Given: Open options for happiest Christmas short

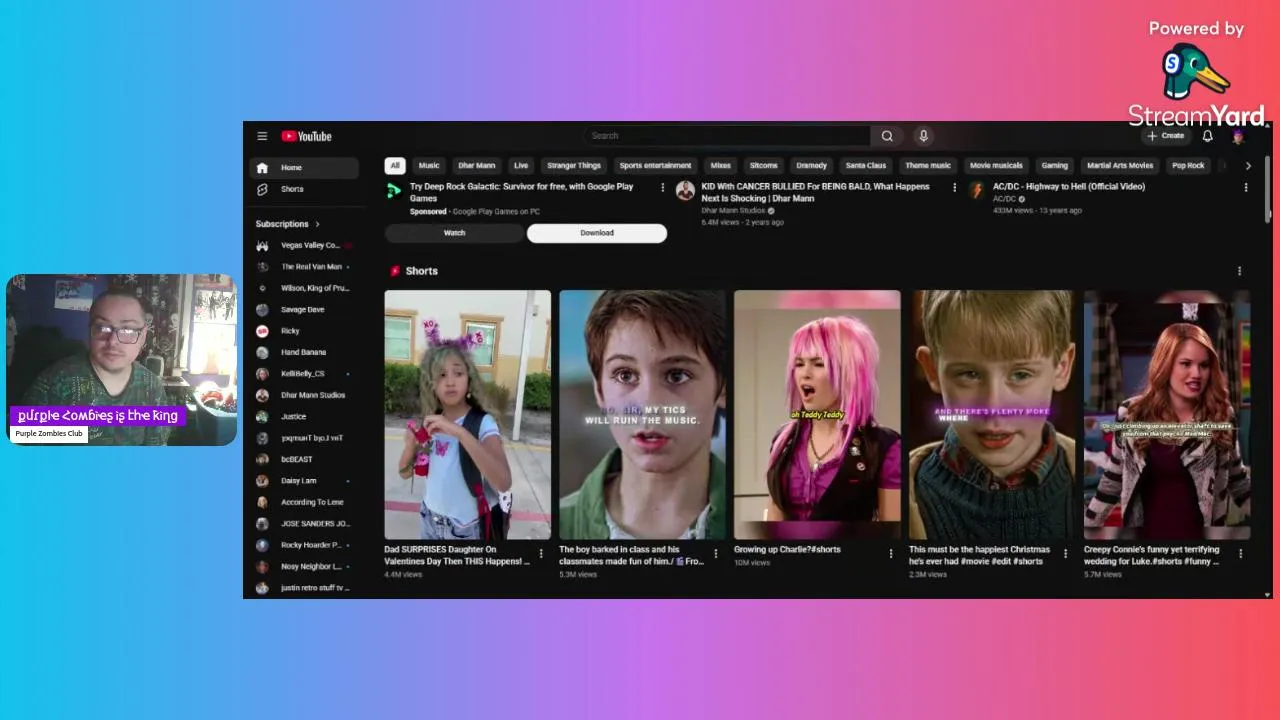Looking at the screenshot, I should [x=1065, y=553].
